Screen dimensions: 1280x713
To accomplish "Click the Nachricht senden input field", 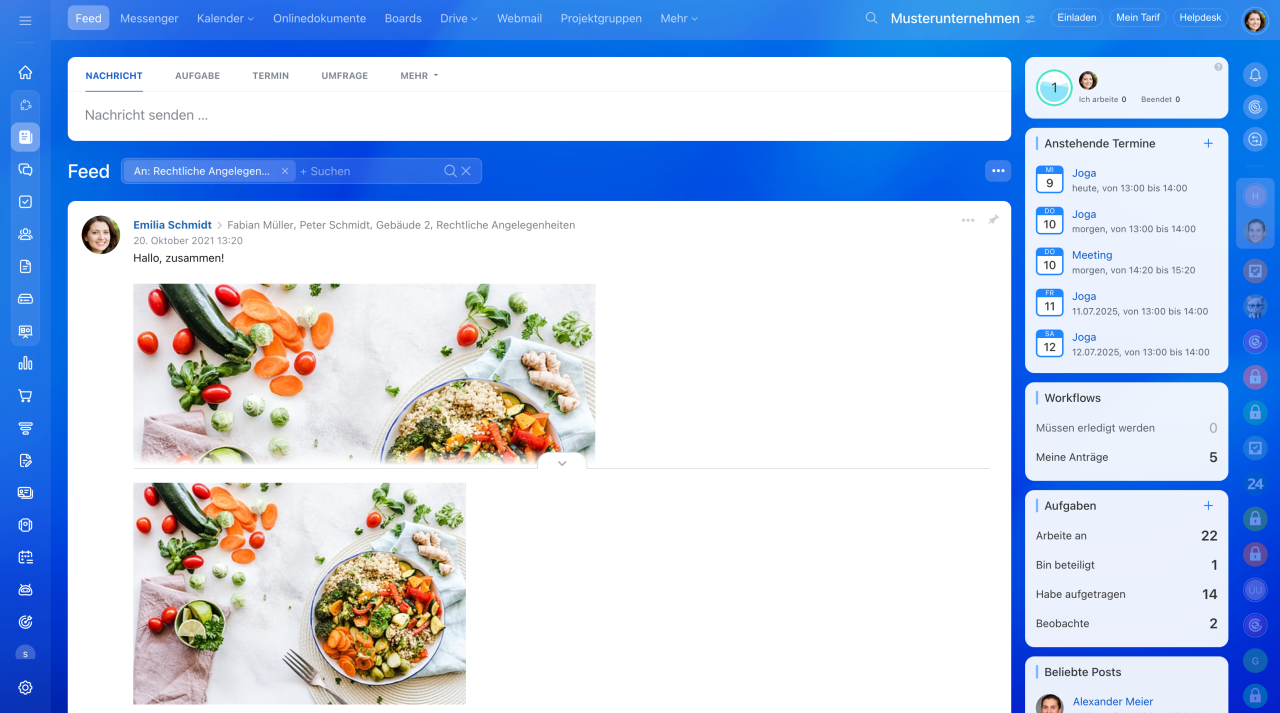I will point(539,116).
